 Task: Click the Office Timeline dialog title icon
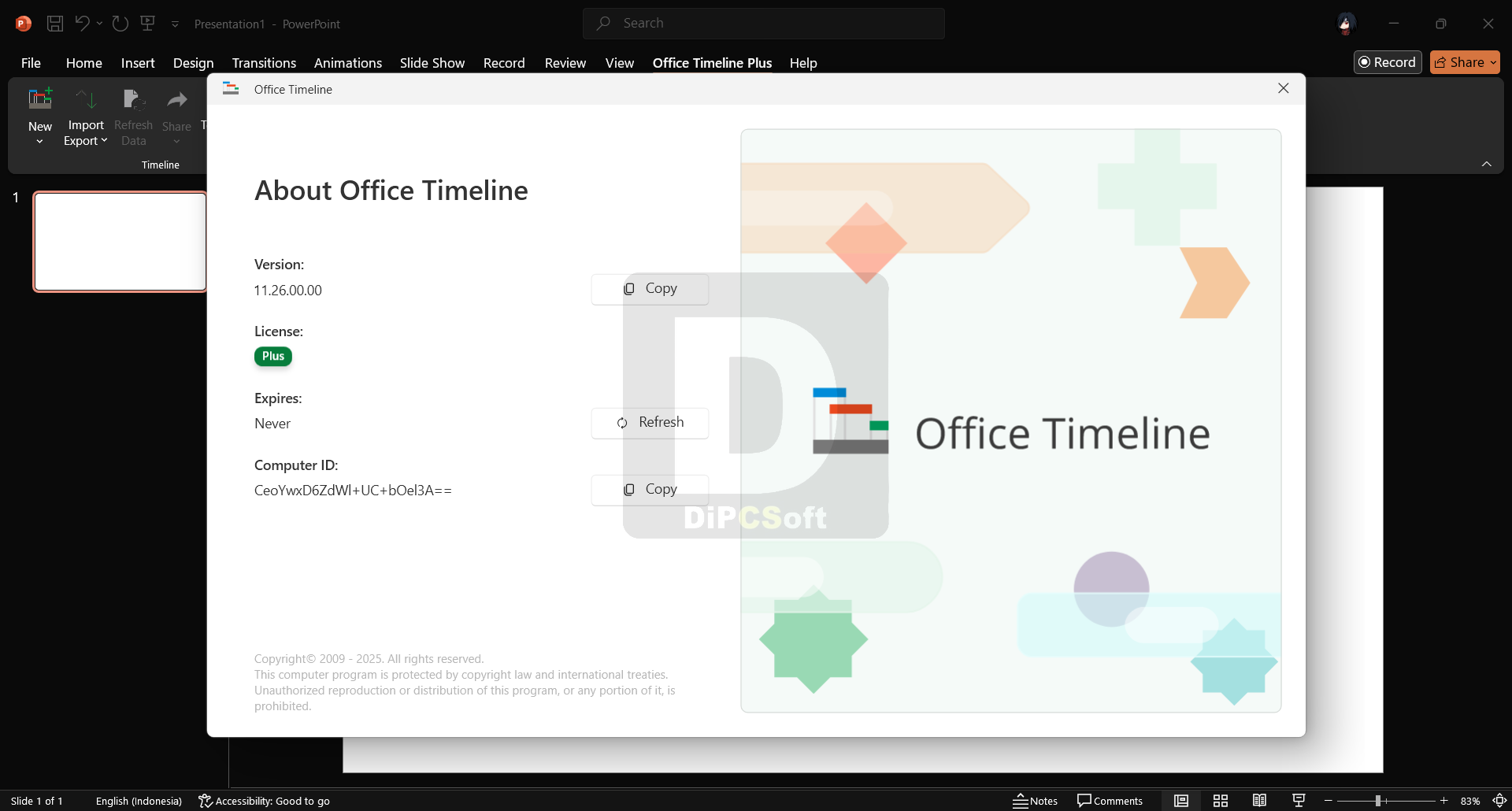click(231, 89)
